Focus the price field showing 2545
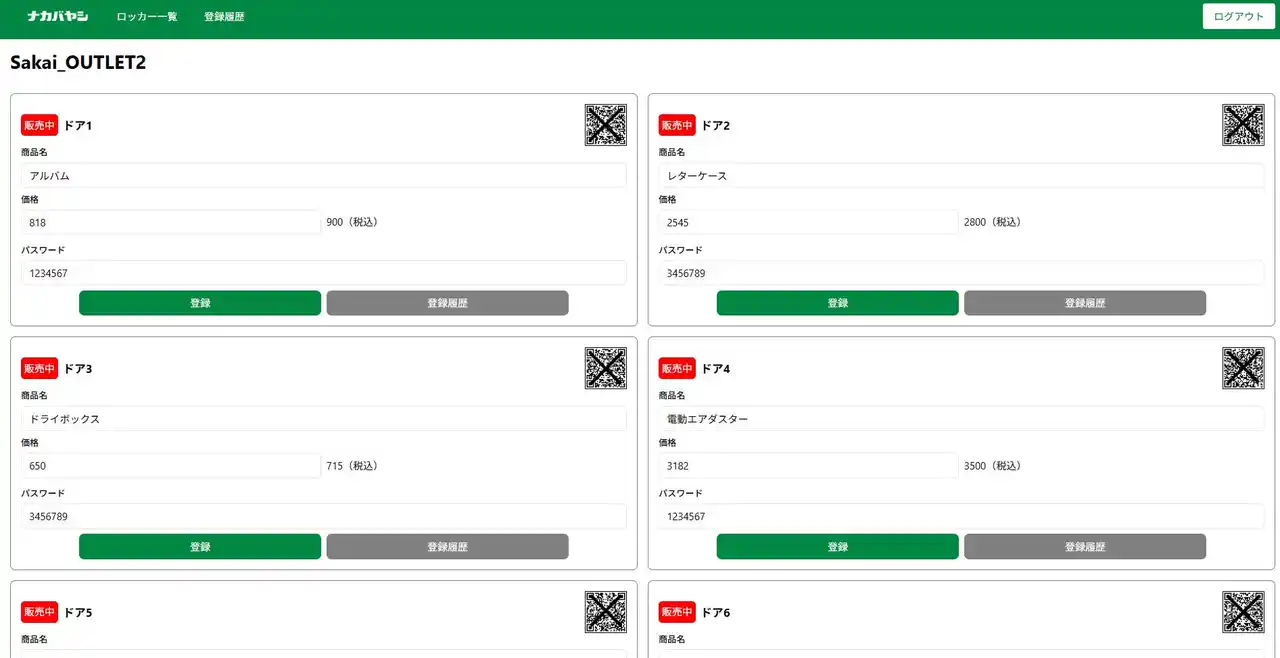 point(807,222)
